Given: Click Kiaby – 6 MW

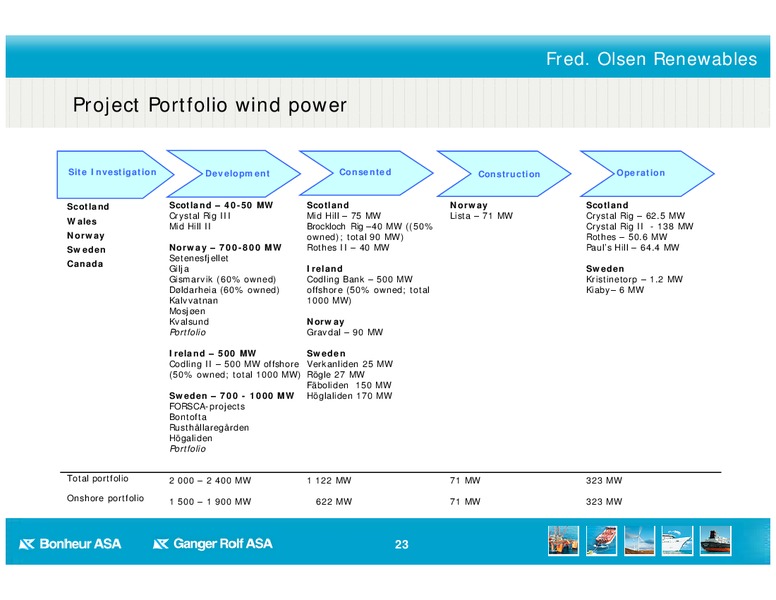Looking at the screenshot, I should click(x=615, y=290).
